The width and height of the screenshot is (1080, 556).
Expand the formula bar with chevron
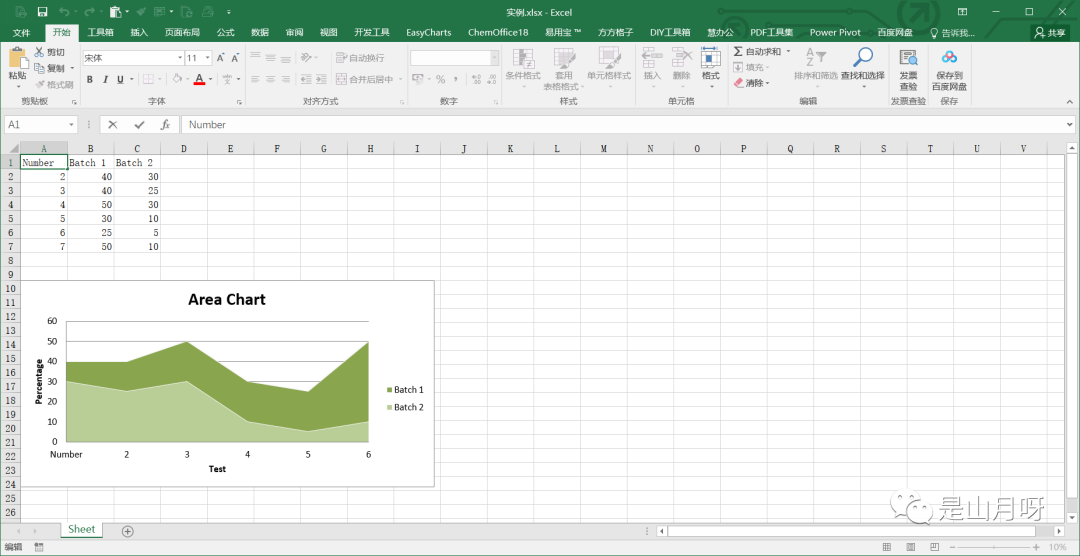1070,125
